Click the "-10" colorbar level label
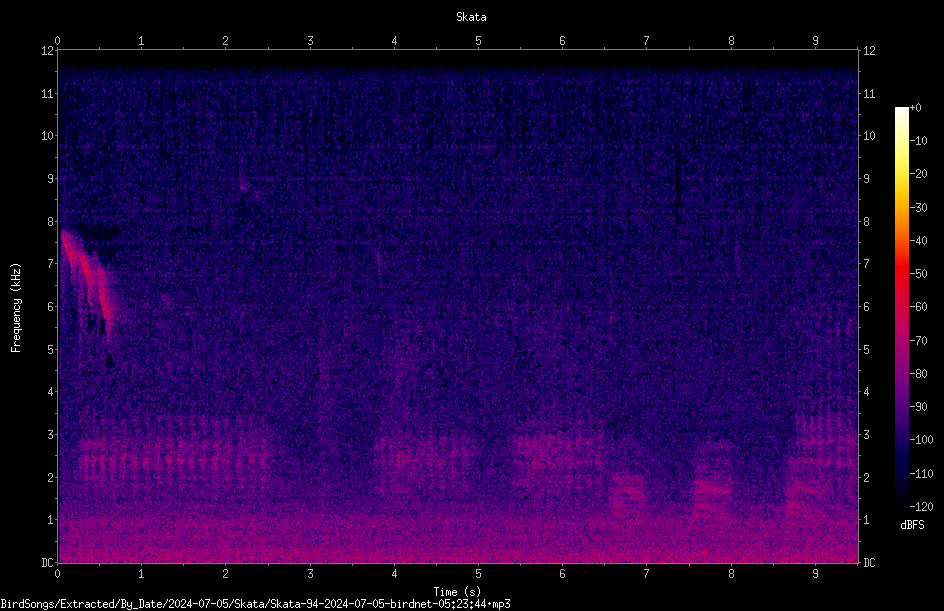 pyautogui.click(x=918, y=141)
